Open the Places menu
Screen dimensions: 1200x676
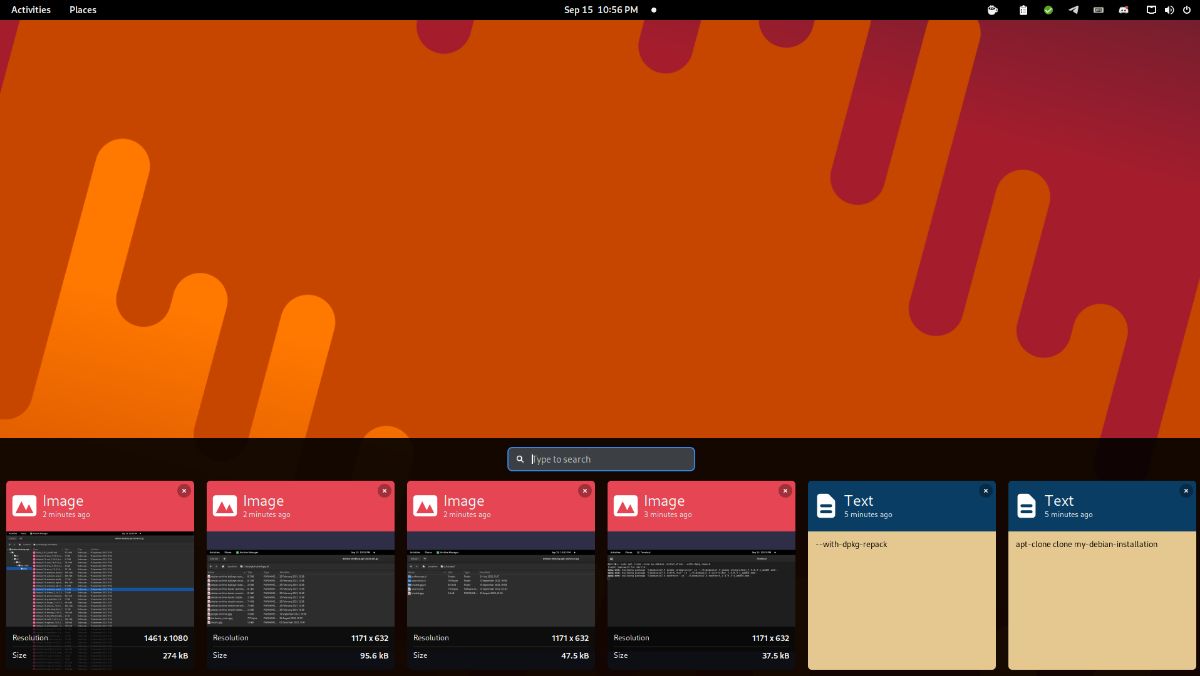pyautogui.click(x=82, y=10)
